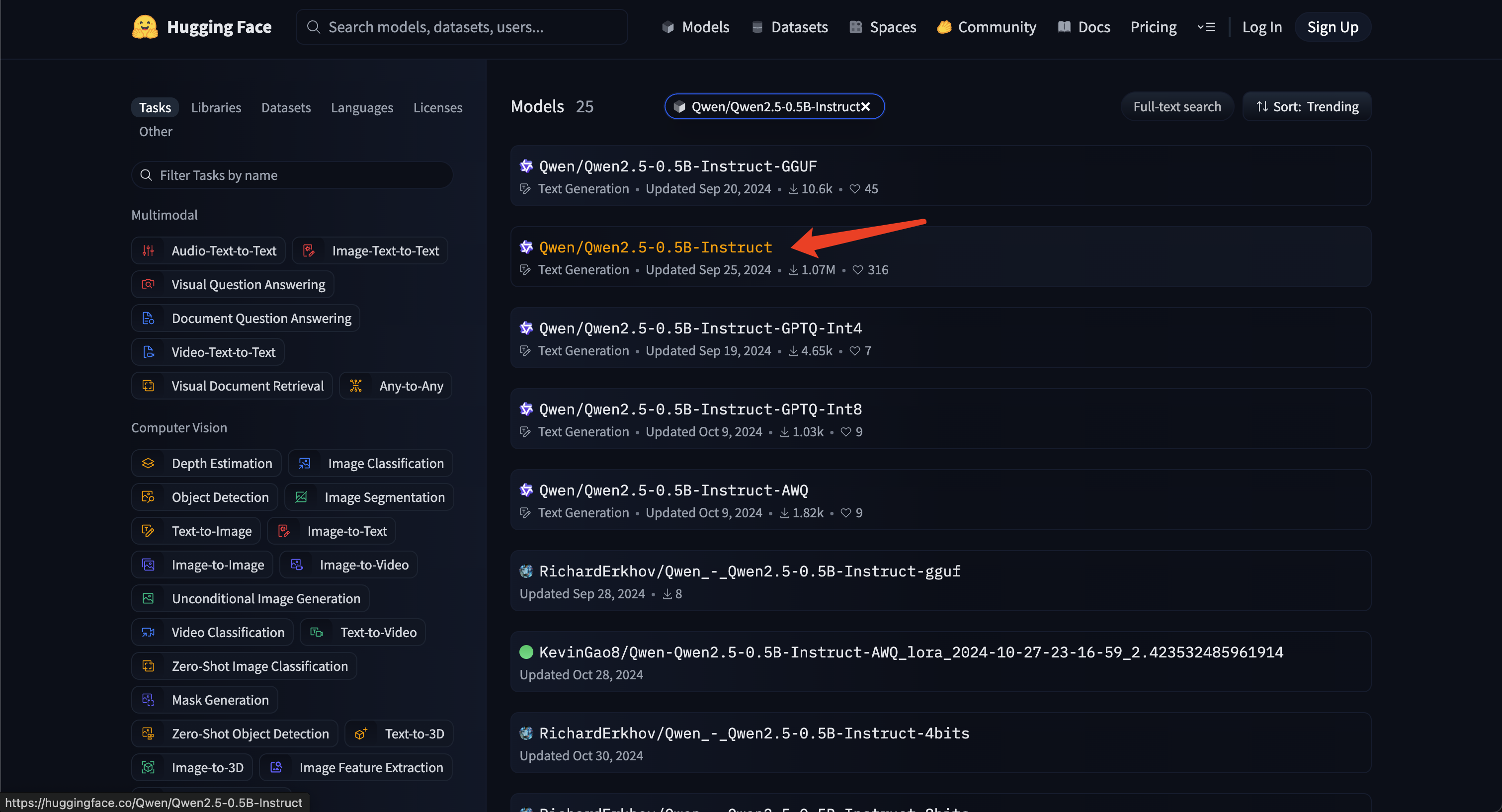The height and width of the screenshot is (812, 1502).
Task: Switch to the Libraries filter tab
Action: pyautogui.click(x=216, y=108)
